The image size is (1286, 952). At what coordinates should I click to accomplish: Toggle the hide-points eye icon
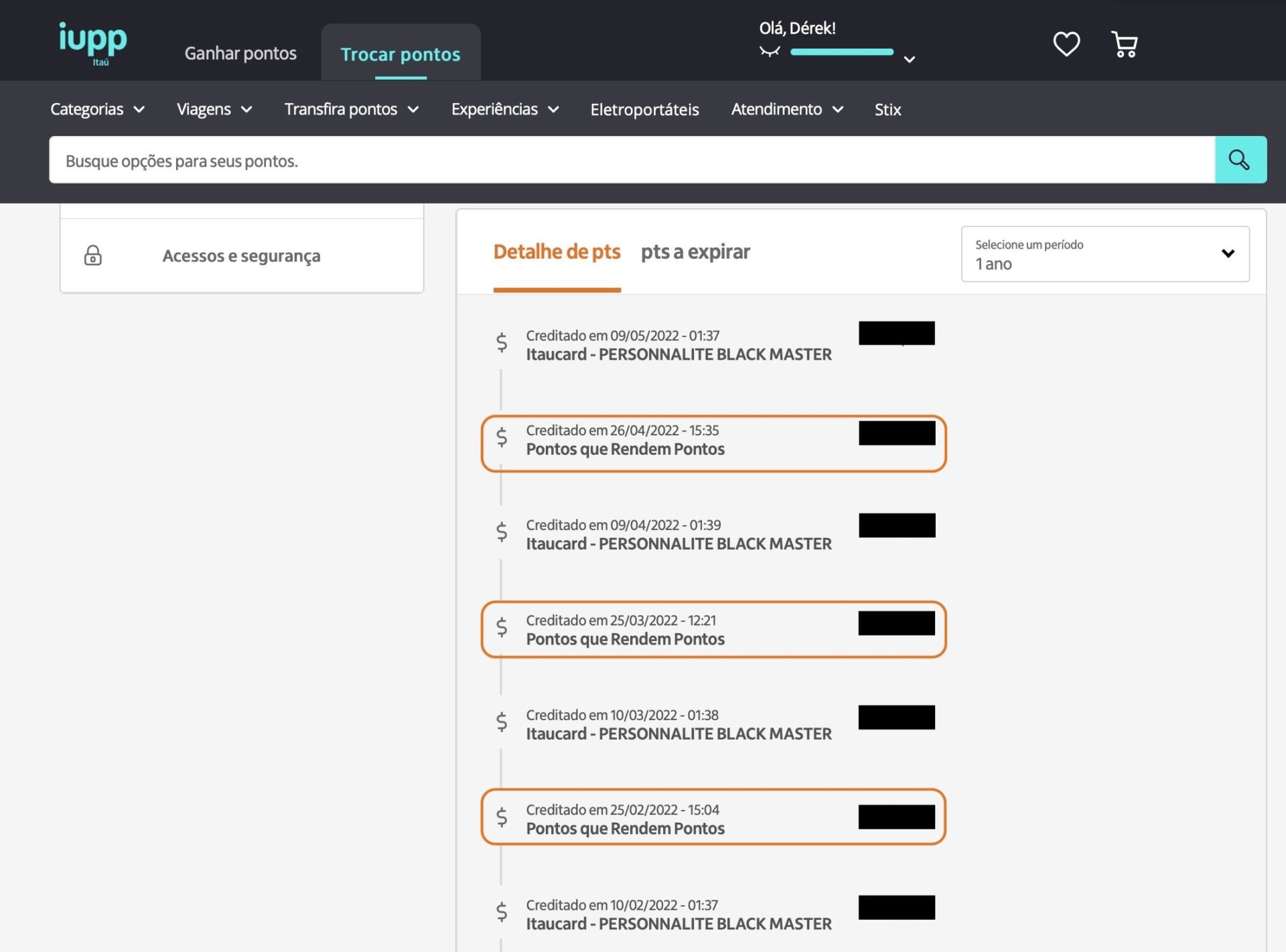point(770,52)
